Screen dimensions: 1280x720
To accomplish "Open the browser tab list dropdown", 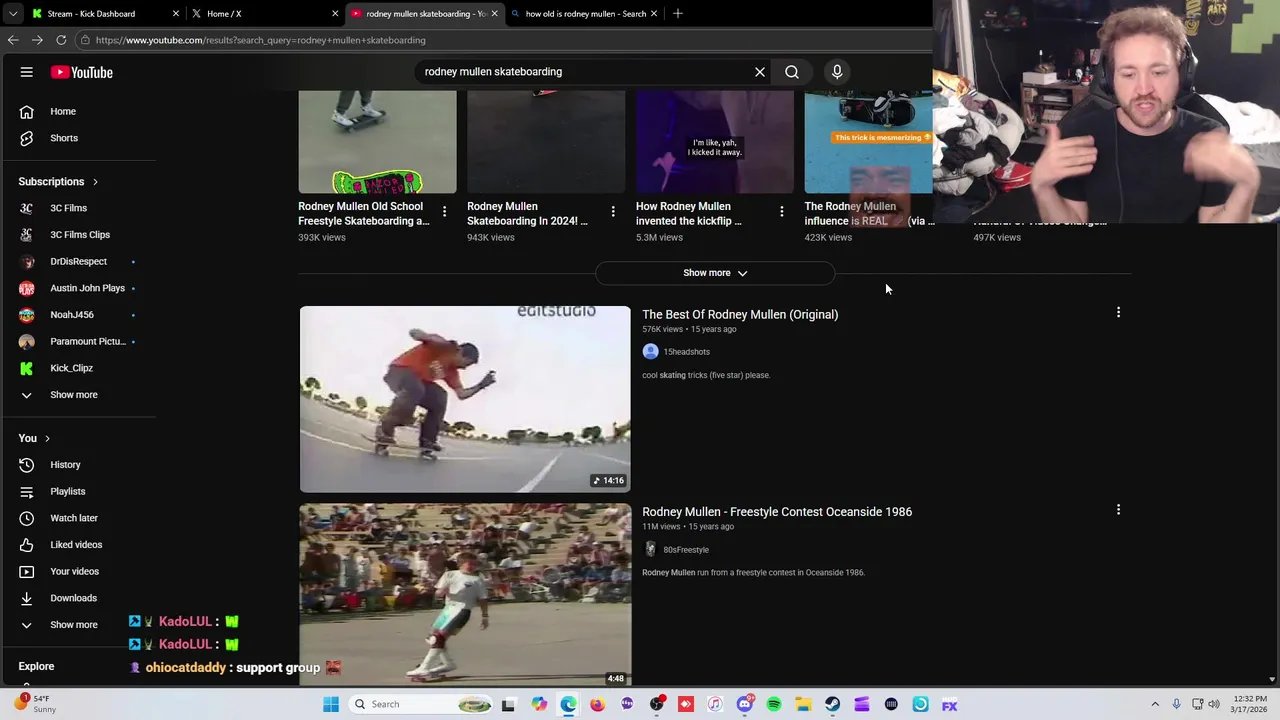I will (x=12, y=14).
